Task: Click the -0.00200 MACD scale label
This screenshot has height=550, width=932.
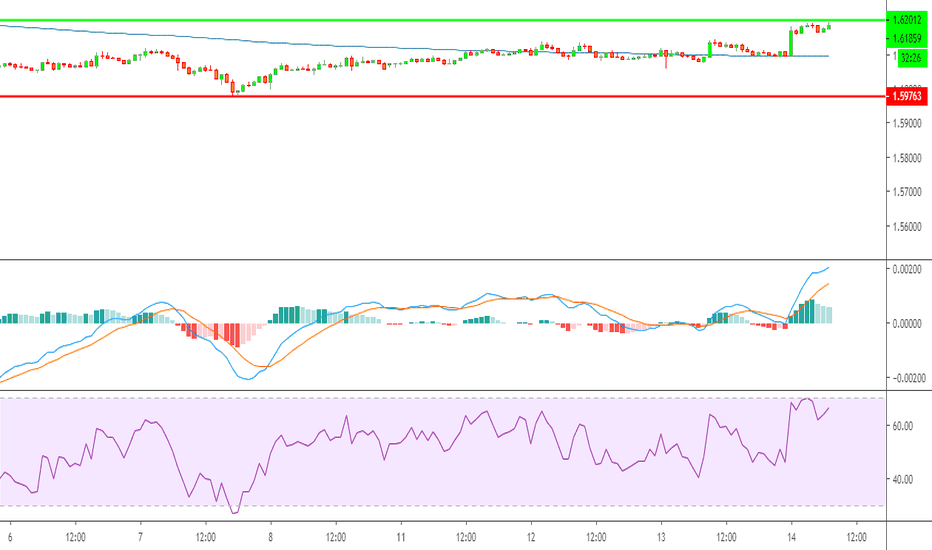Action: tap(906, 378)
